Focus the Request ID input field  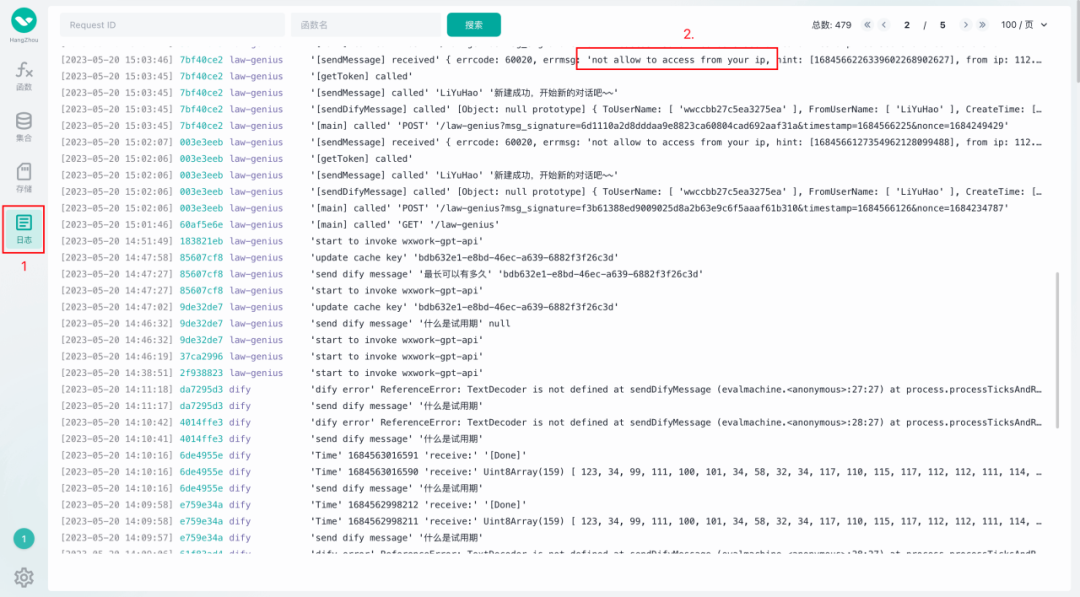tap(172, 25)
